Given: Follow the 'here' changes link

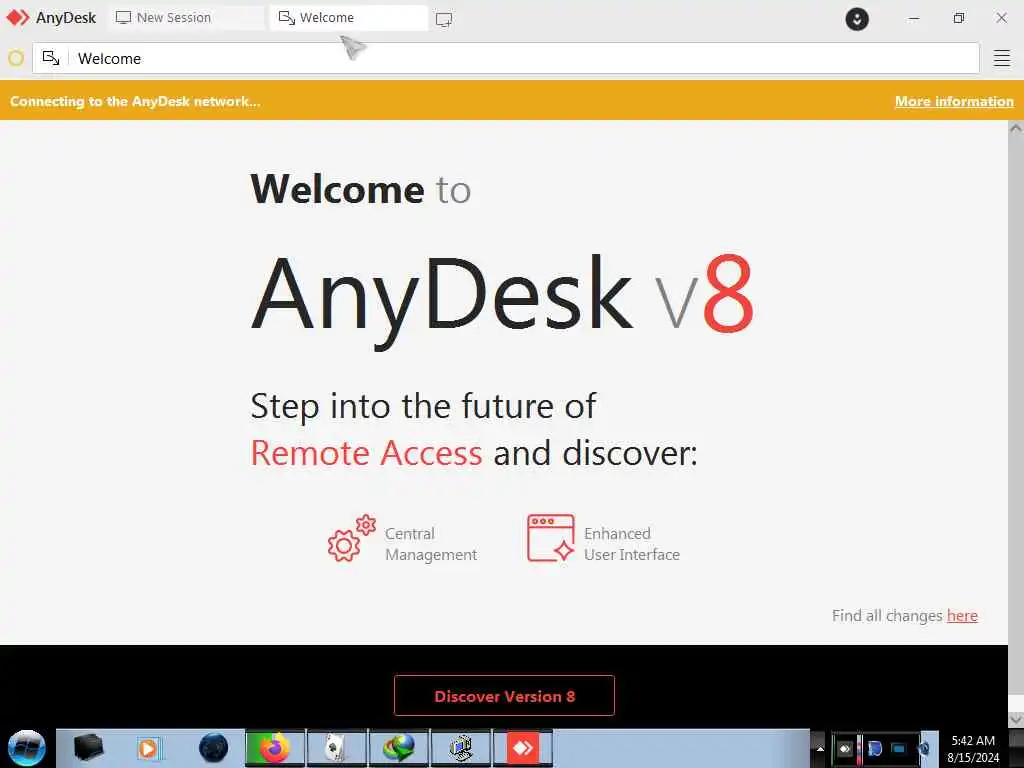Looking at the screenshot, I should pyautogui.click(x=962, y=615).
